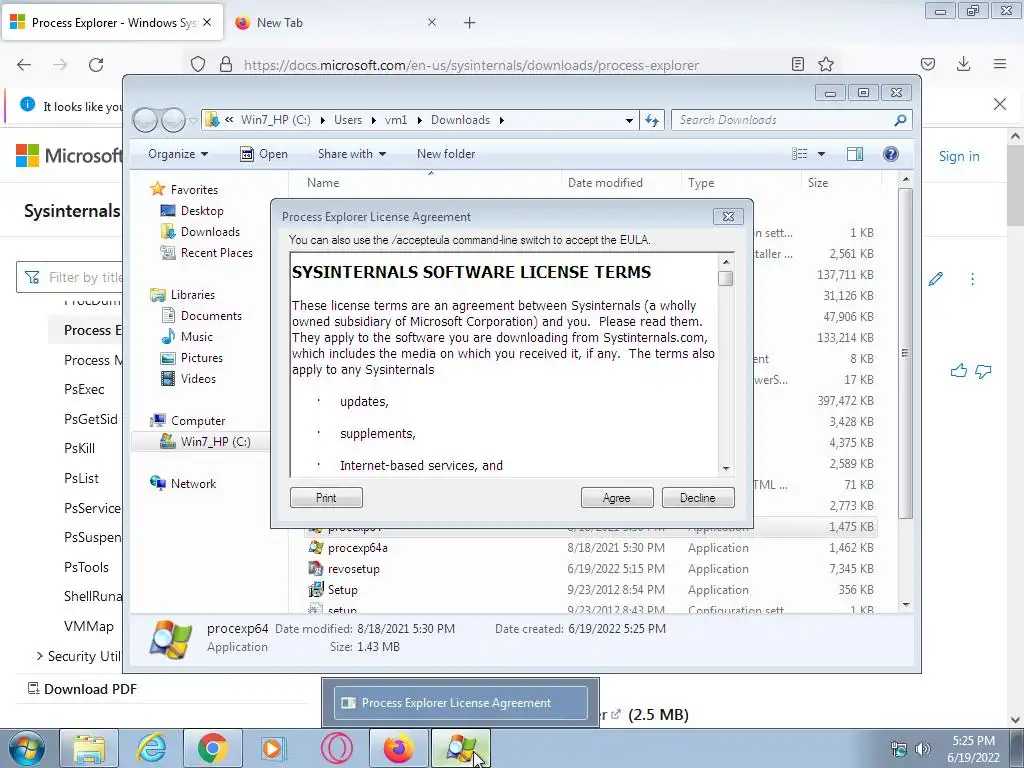Select Documents in the Explorer navigation pane

coord(211,315)
